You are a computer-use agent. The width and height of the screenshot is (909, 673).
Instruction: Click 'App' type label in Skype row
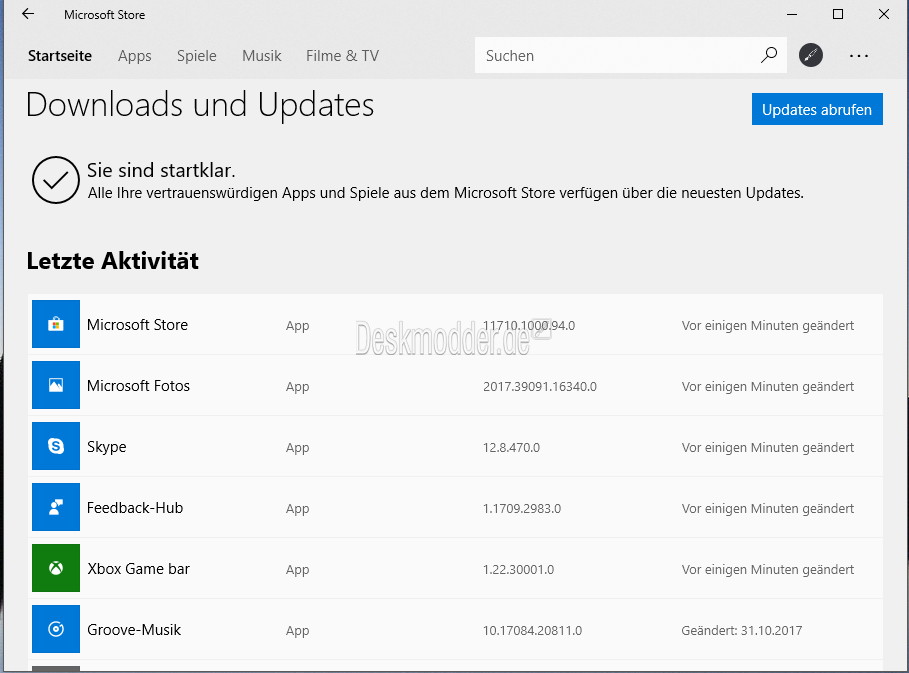(x=297, y=448)
